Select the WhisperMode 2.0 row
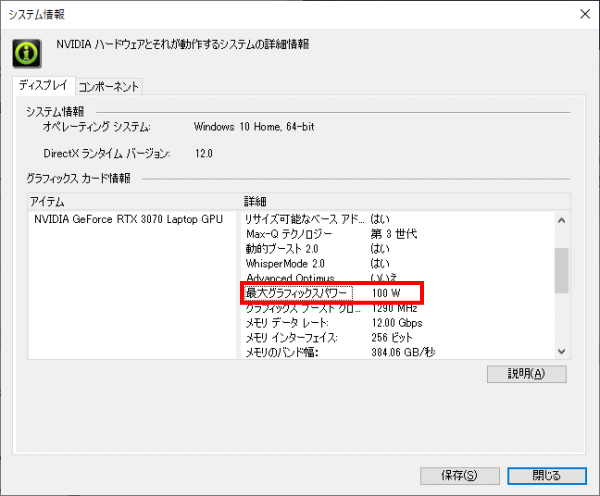Viewport: 600px width, 496px height. [317, 264]
